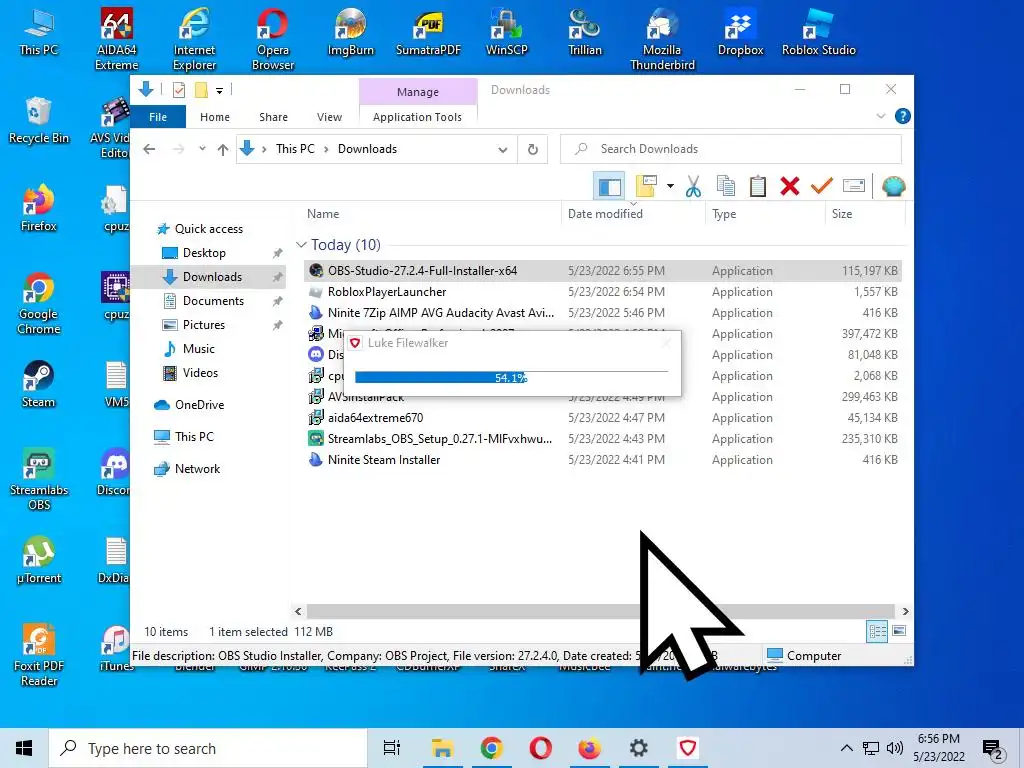Switch to Details view icon in status bar
Viewport: 1024px width, 768px height.
tap(877, 631)
